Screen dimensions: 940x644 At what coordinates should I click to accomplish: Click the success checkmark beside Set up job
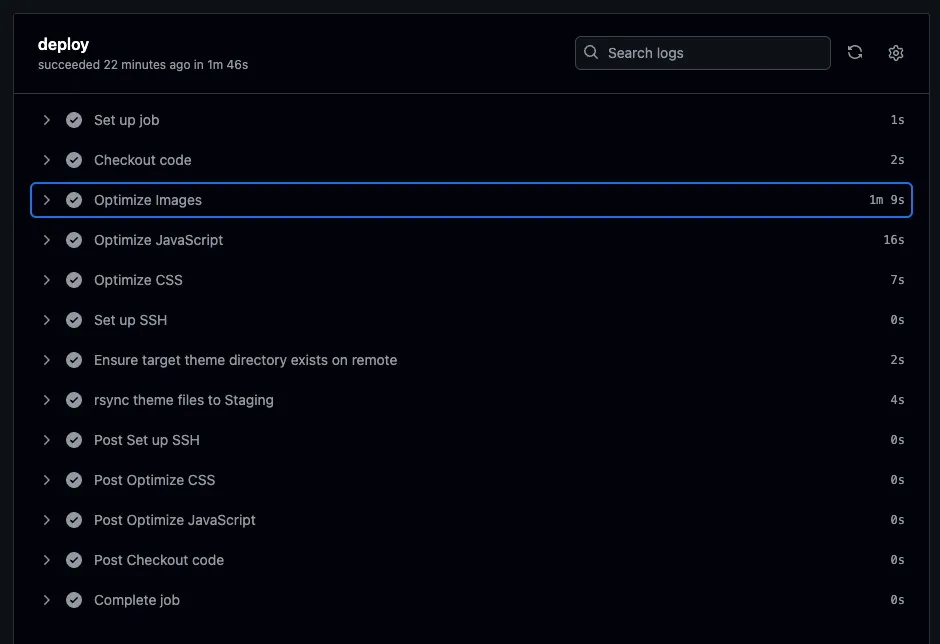point(74,120)
